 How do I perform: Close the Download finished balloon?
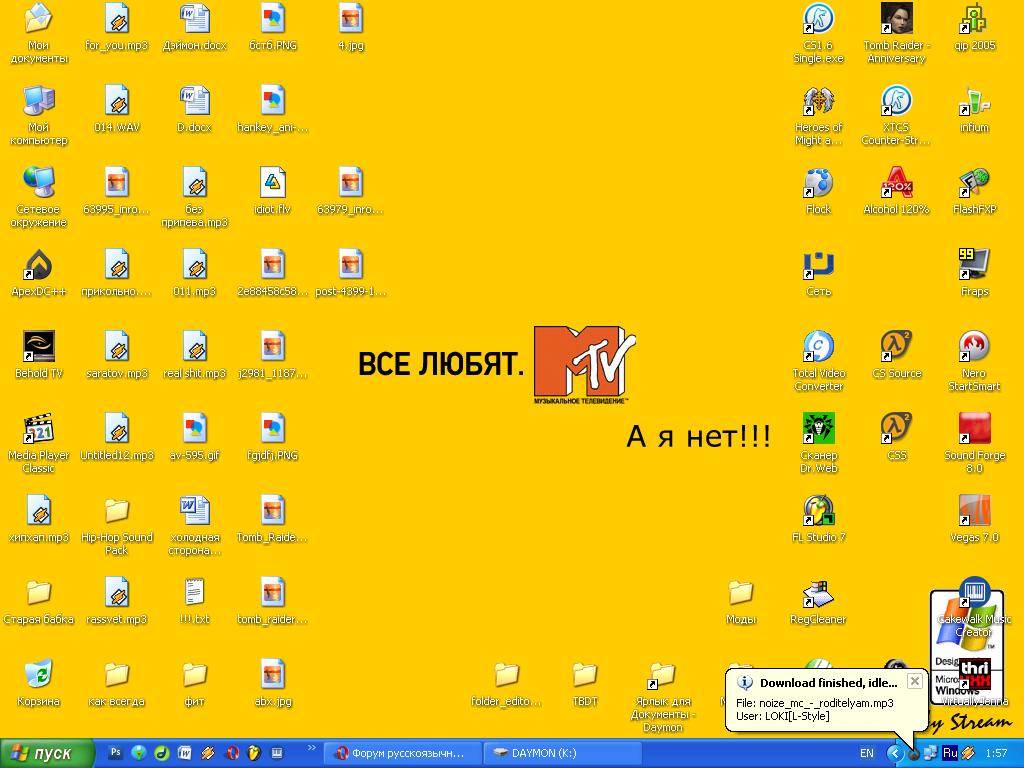point(915,681)
